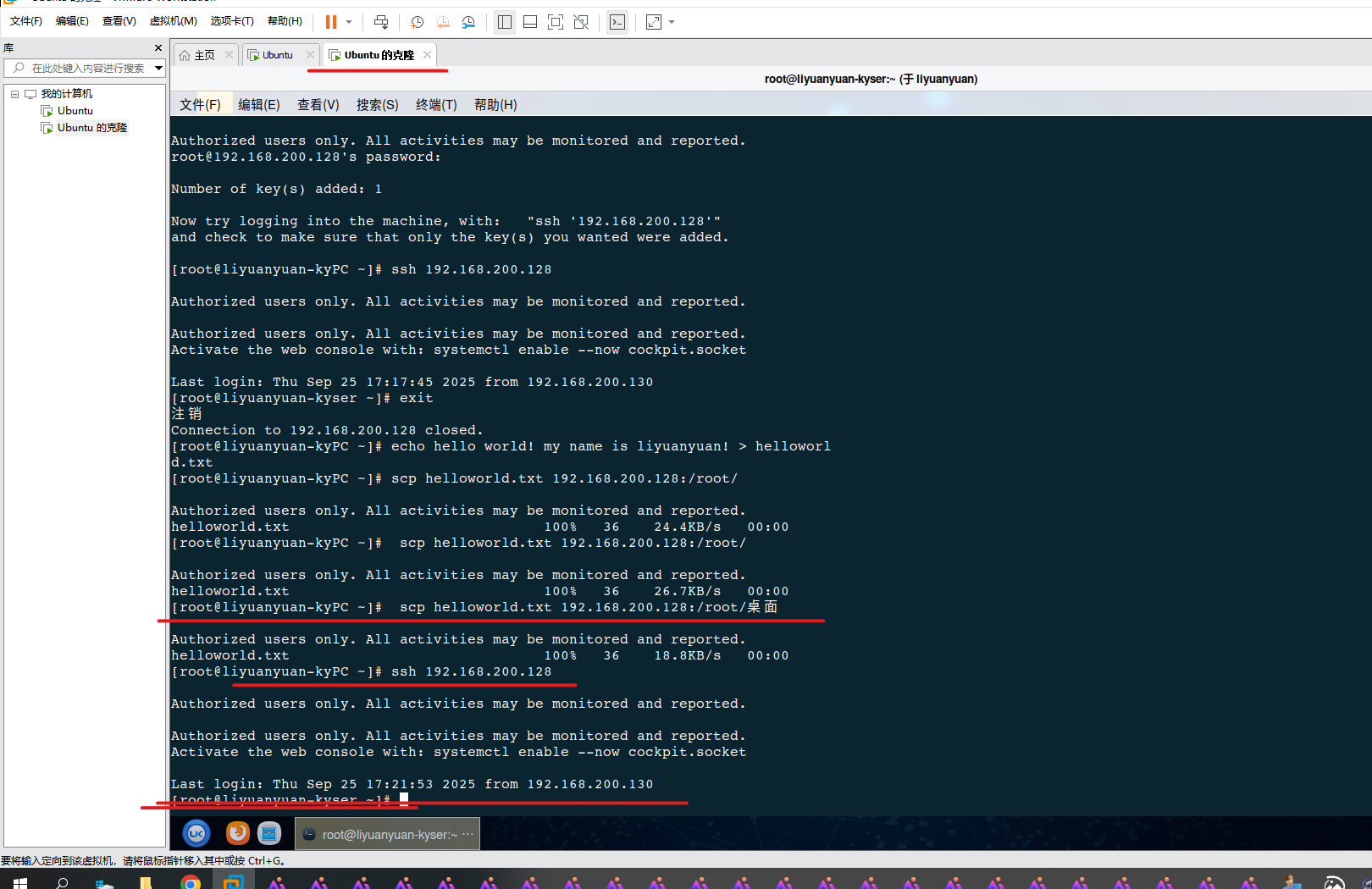Expand the library search dropdown arrow
The image size is (1372, 889).
(x=158, y=68)
